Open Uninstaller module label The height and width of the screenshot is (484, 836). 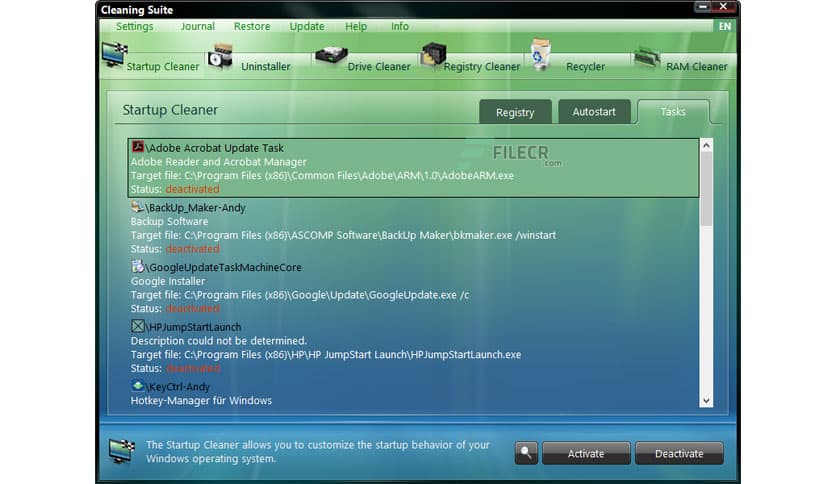pos(266,67)
